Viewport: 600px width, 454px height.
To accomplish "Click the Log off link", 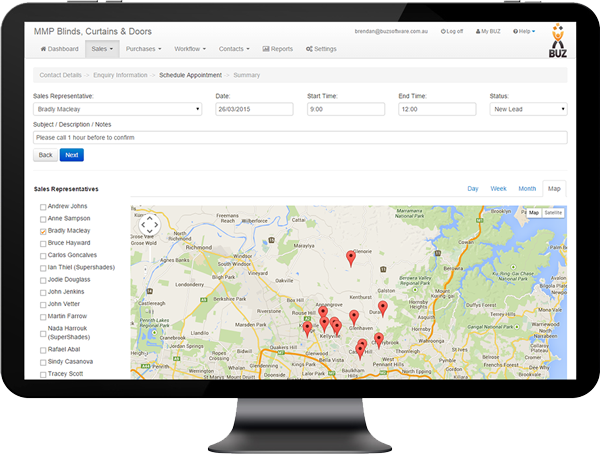I will (x=452, y=31).
